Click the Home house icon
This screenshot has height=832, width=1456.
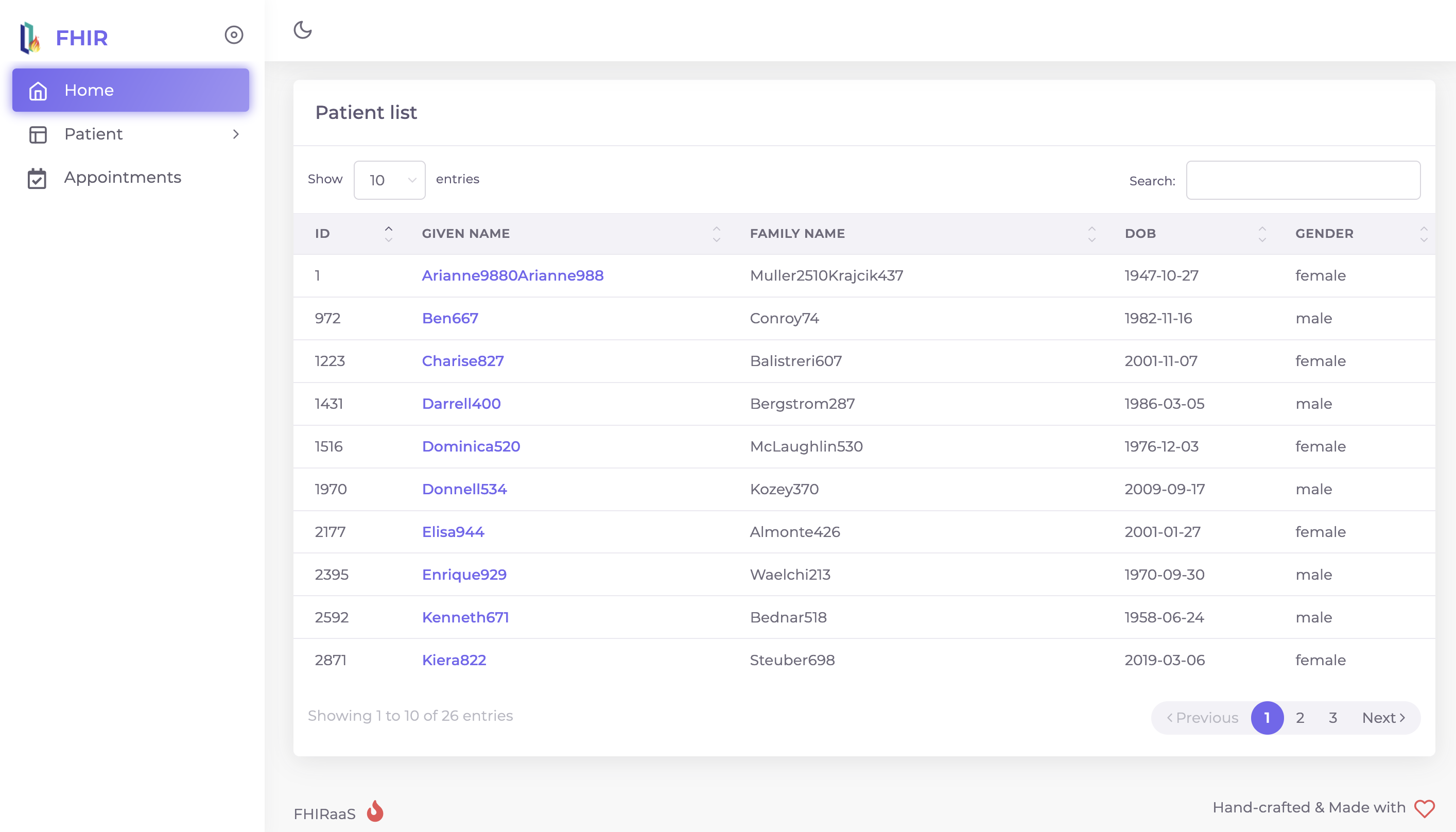click(x=38, y=91)
